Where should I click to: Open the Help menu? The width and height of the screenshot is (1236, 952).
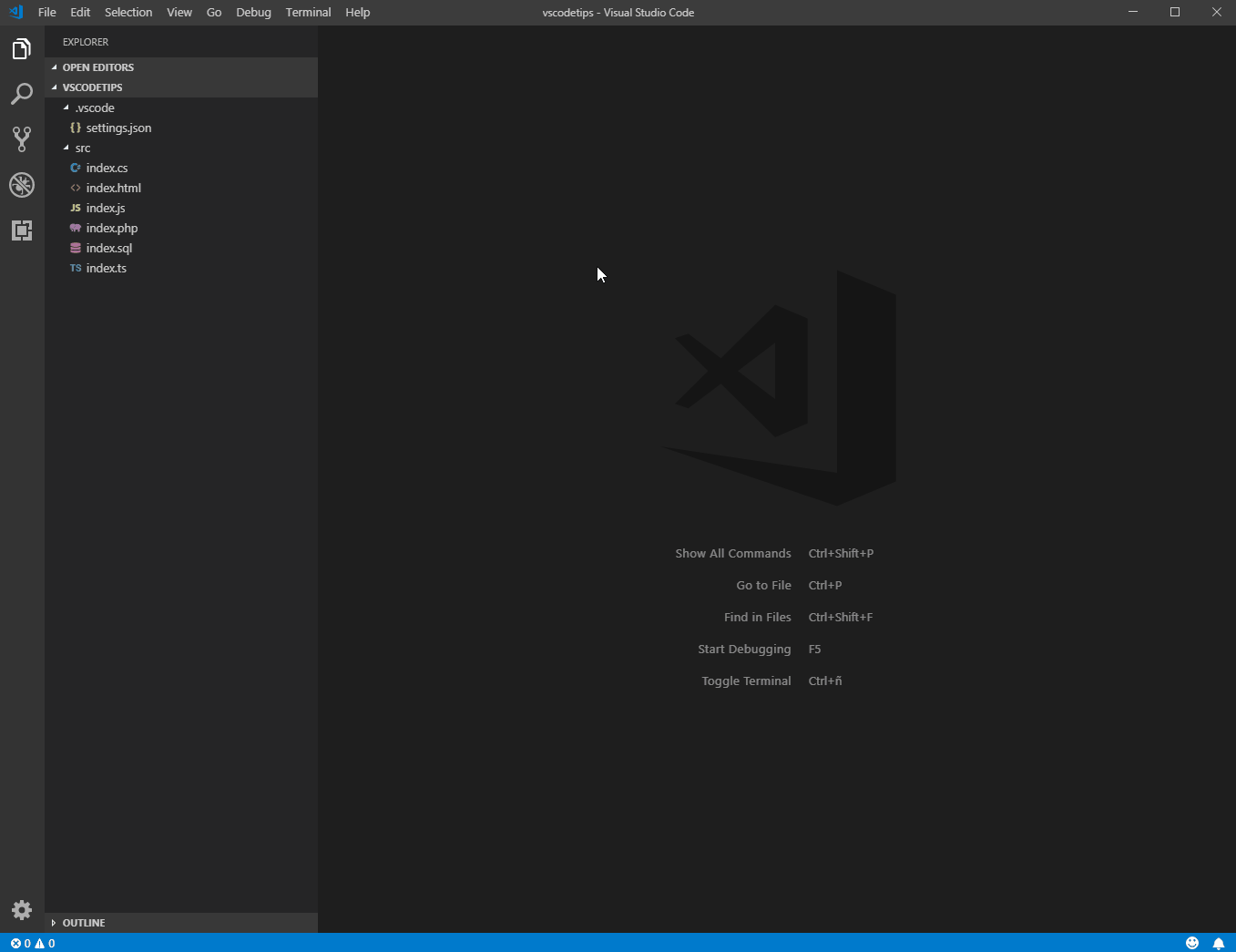click(x=358, y=12)
